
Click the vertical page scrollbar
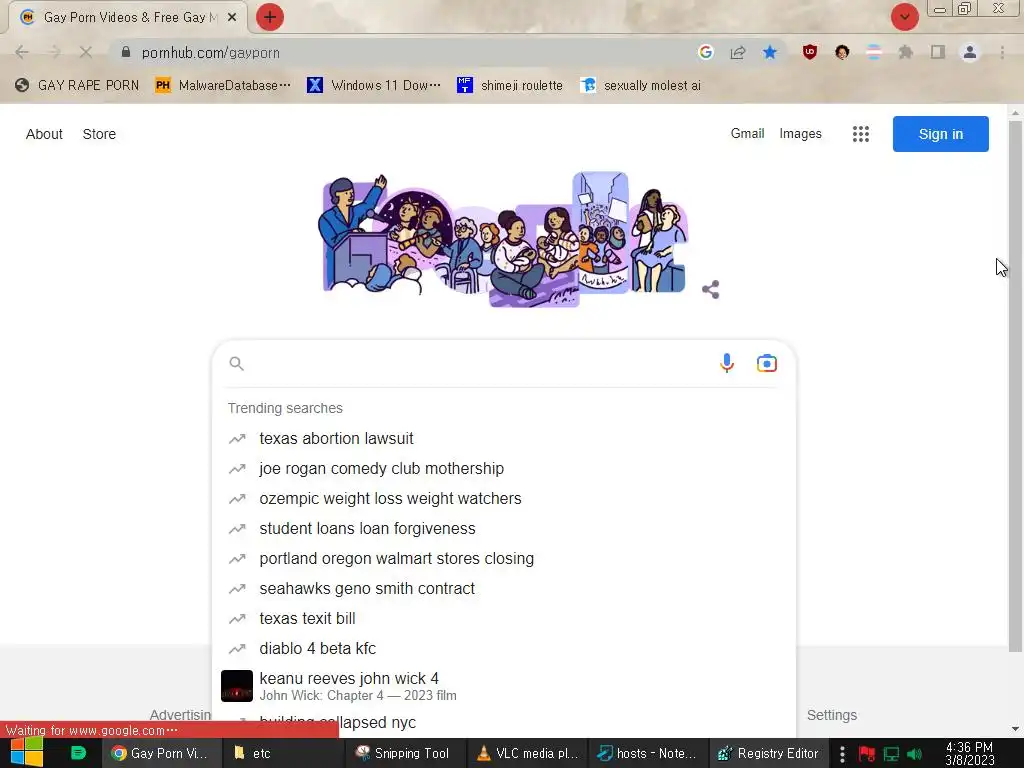[1015, 385]
